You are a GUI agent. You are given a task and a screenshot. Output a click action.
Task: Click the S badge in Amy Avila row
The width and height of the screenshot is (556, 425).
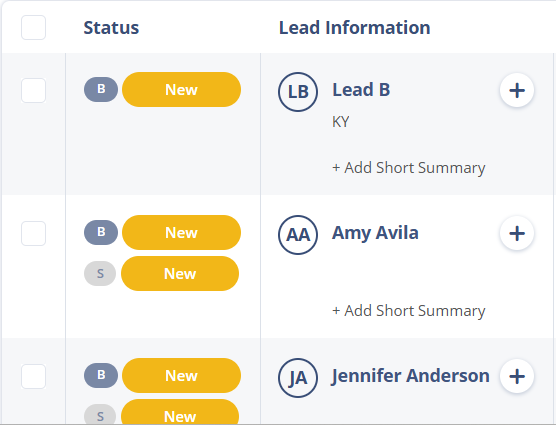click(100, 274)
